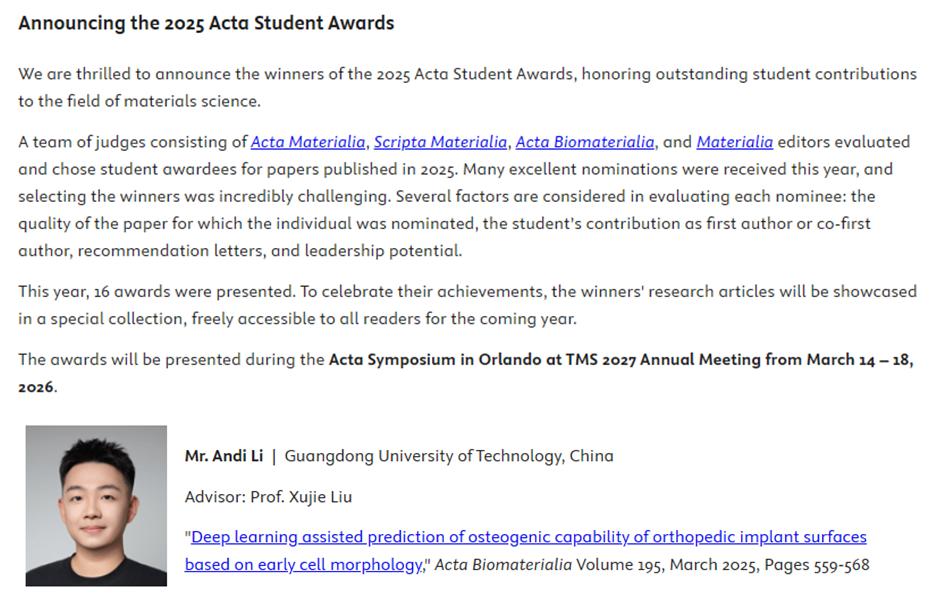The height and width of the screenshot is (608, 945).
Task: Click the 'Advisor: Prof. Xujie Liu' line
Action: [x=268, y=497]
